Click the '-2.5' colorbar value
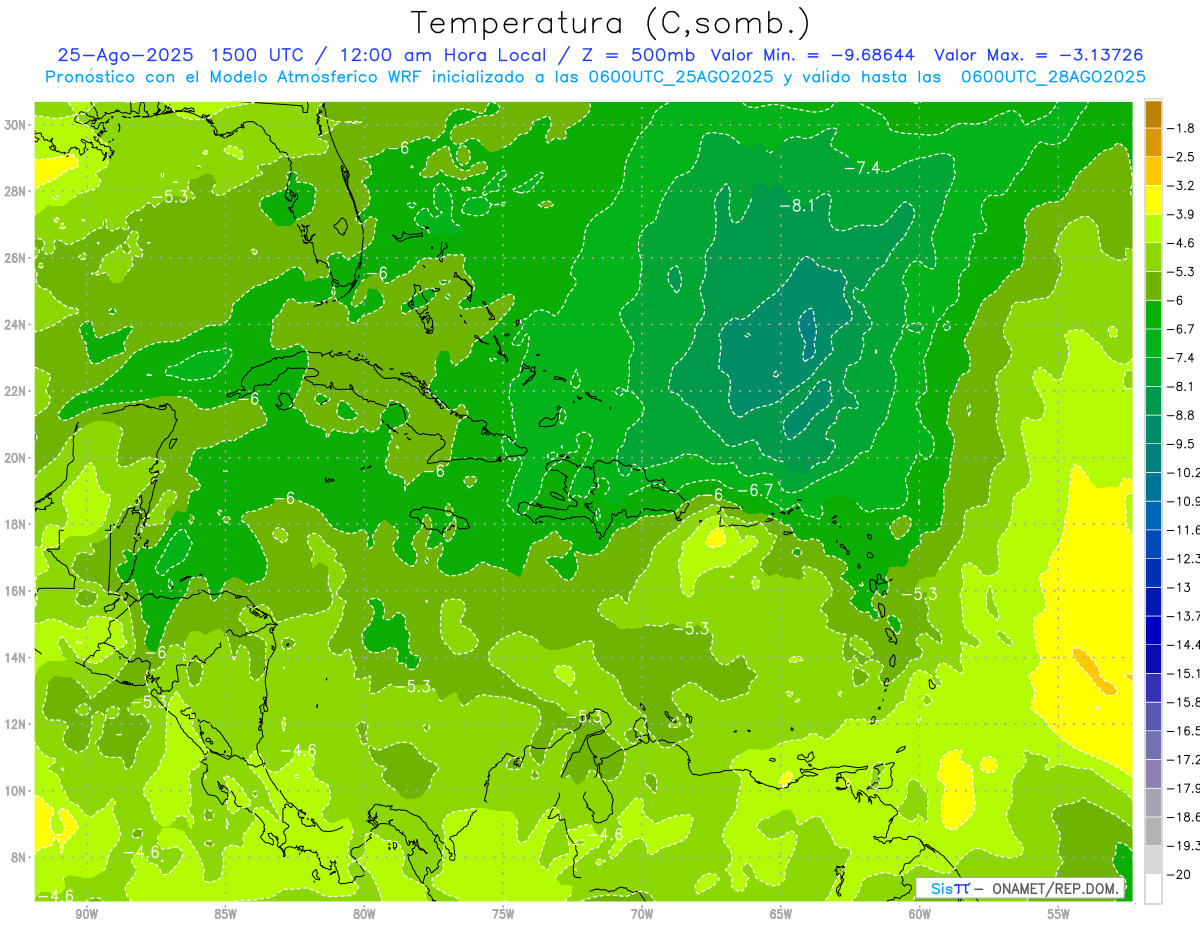Screen dimensions: 1200x927 click(1182, 157)
